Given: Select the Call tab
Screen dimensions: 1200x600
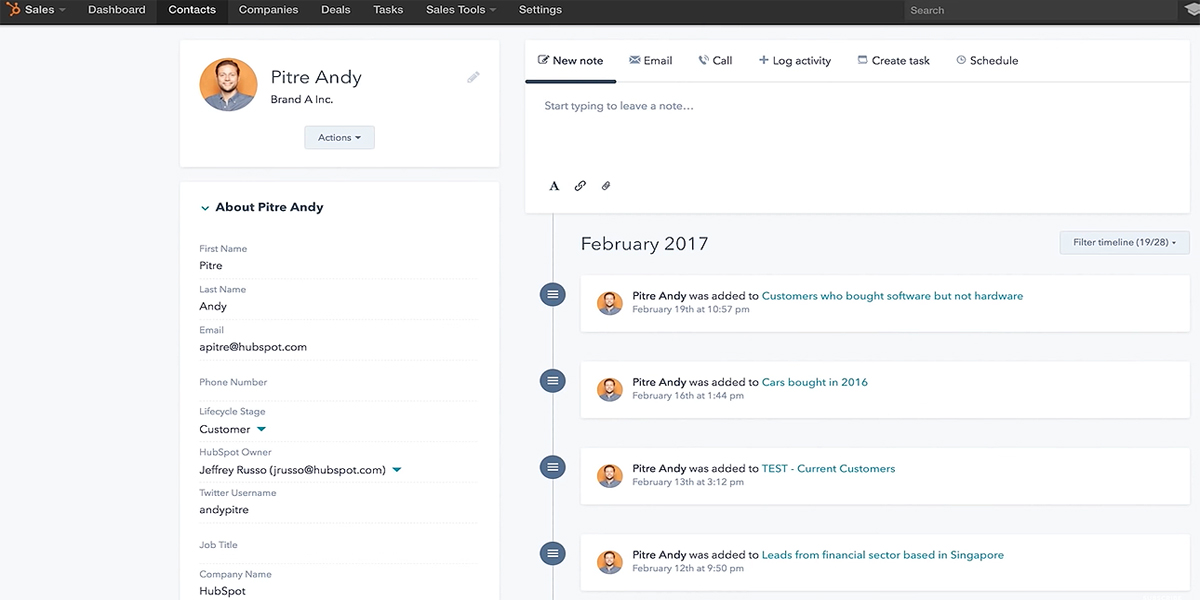Looking at the screenshot, I should click(715, 61).
